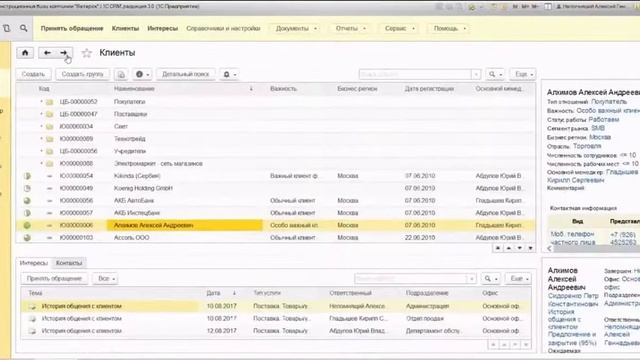Viewport: 640px width, 360px height.
Task: Open the sections menu icon beside the search magnifier
Action: [x=7, y=28]
